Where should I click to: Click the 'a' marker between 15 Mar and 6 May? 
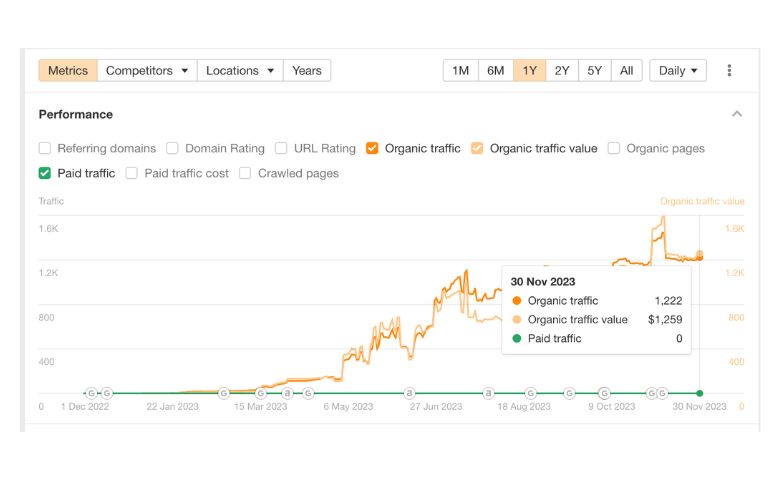click(287, 393)
